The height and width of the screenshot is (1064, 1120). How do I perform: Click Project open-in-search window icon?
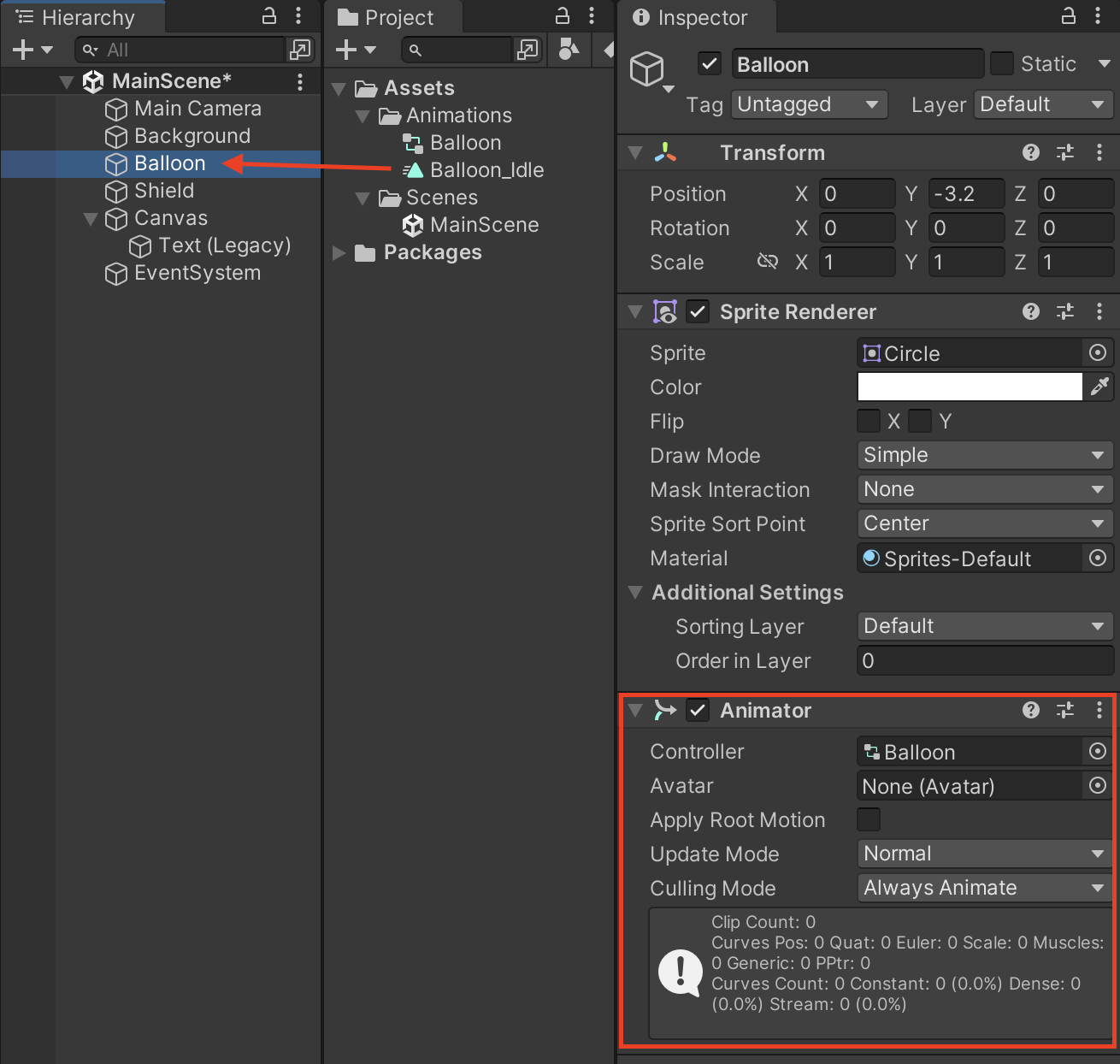(528, 50)
